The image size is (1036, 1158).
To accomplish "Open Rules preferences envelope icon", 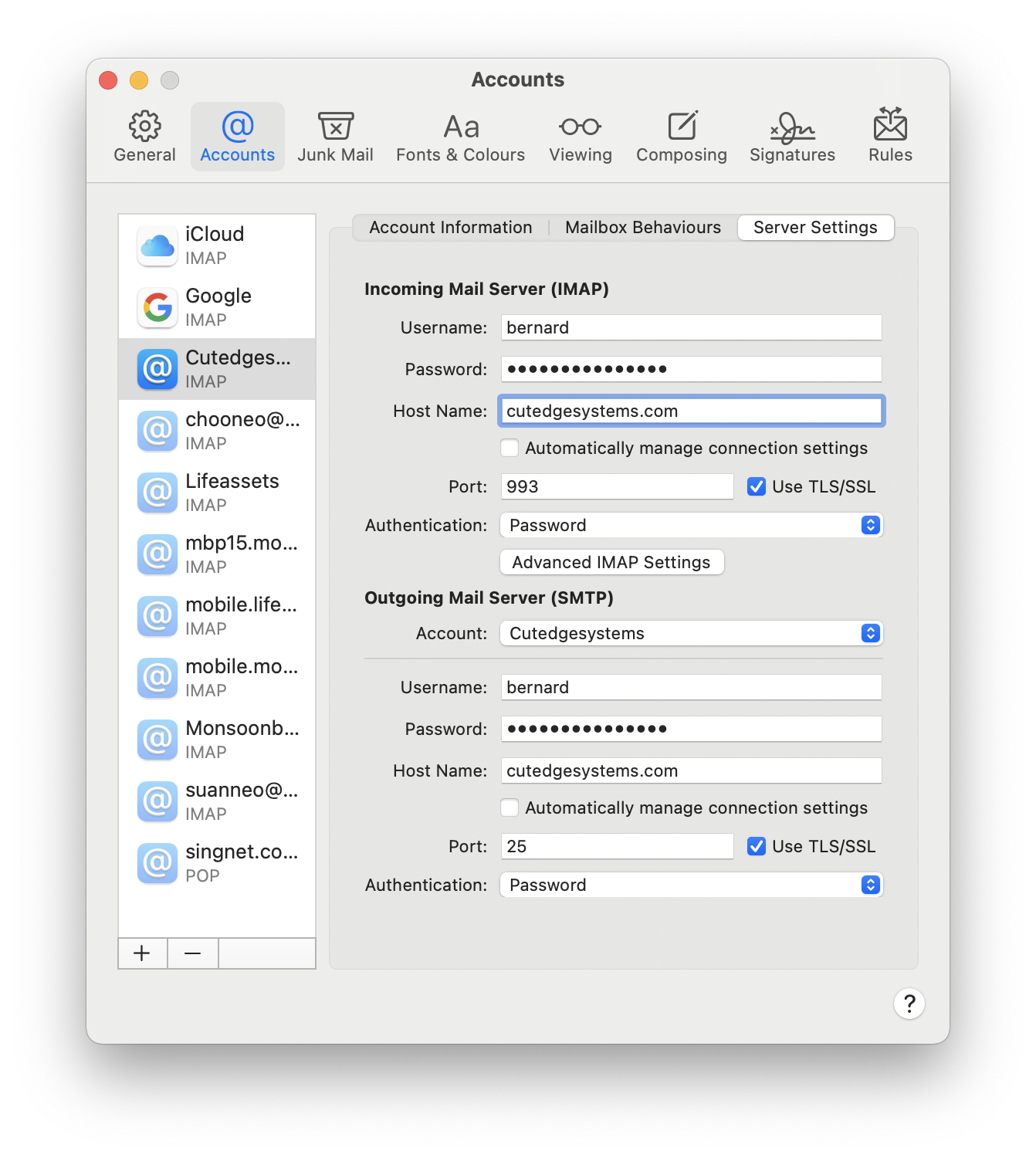I will tap(890, 125).
